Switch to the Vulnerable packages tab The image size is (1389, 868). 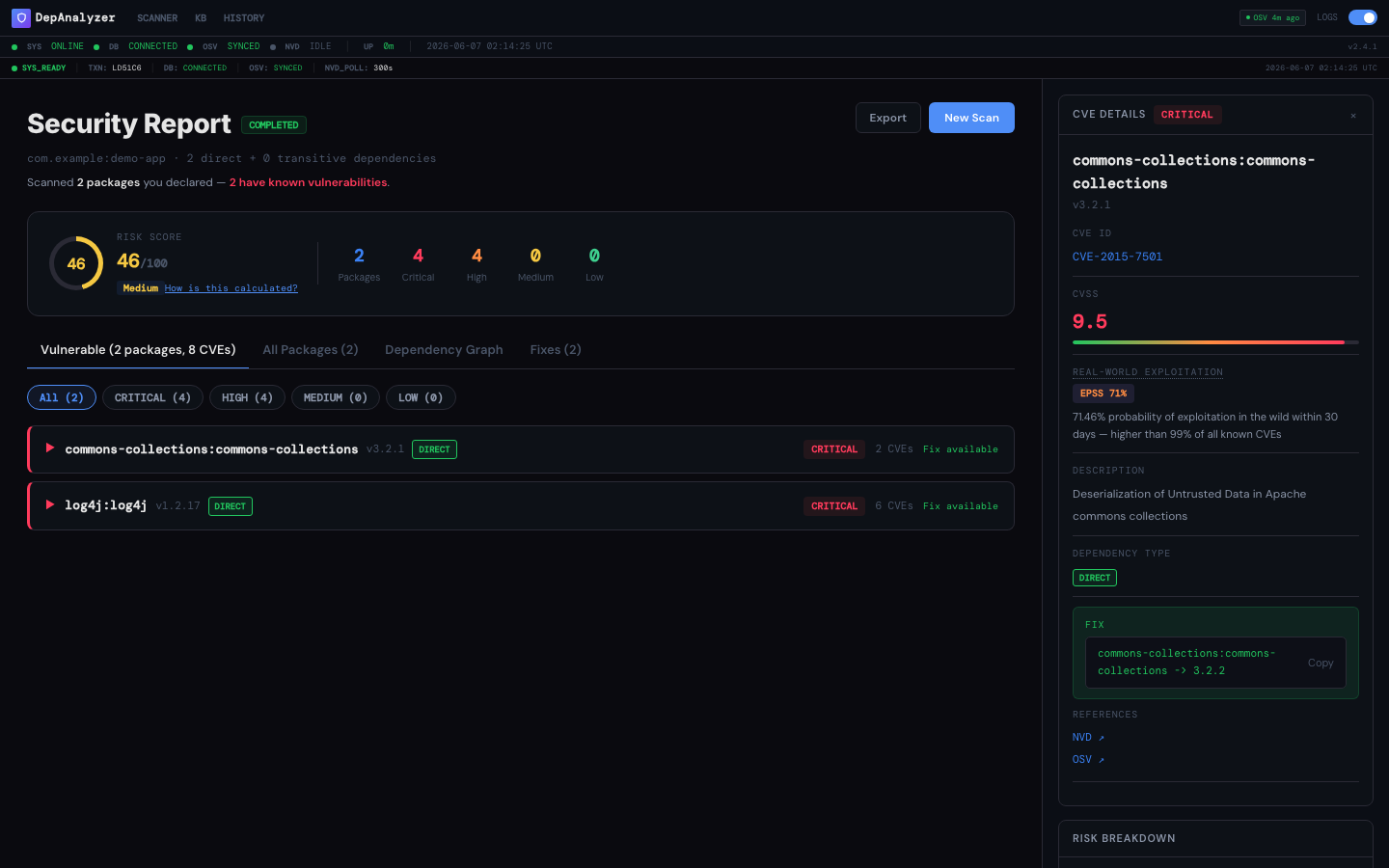(138, 350)
